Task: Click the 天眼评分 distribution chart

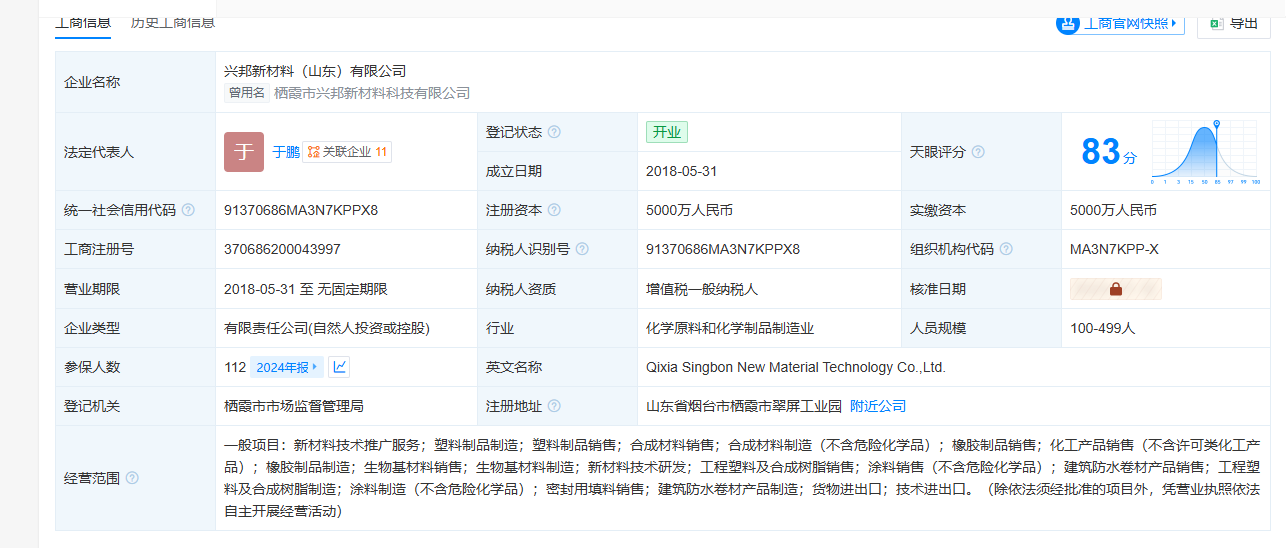Action: [x=1205, y=152]
